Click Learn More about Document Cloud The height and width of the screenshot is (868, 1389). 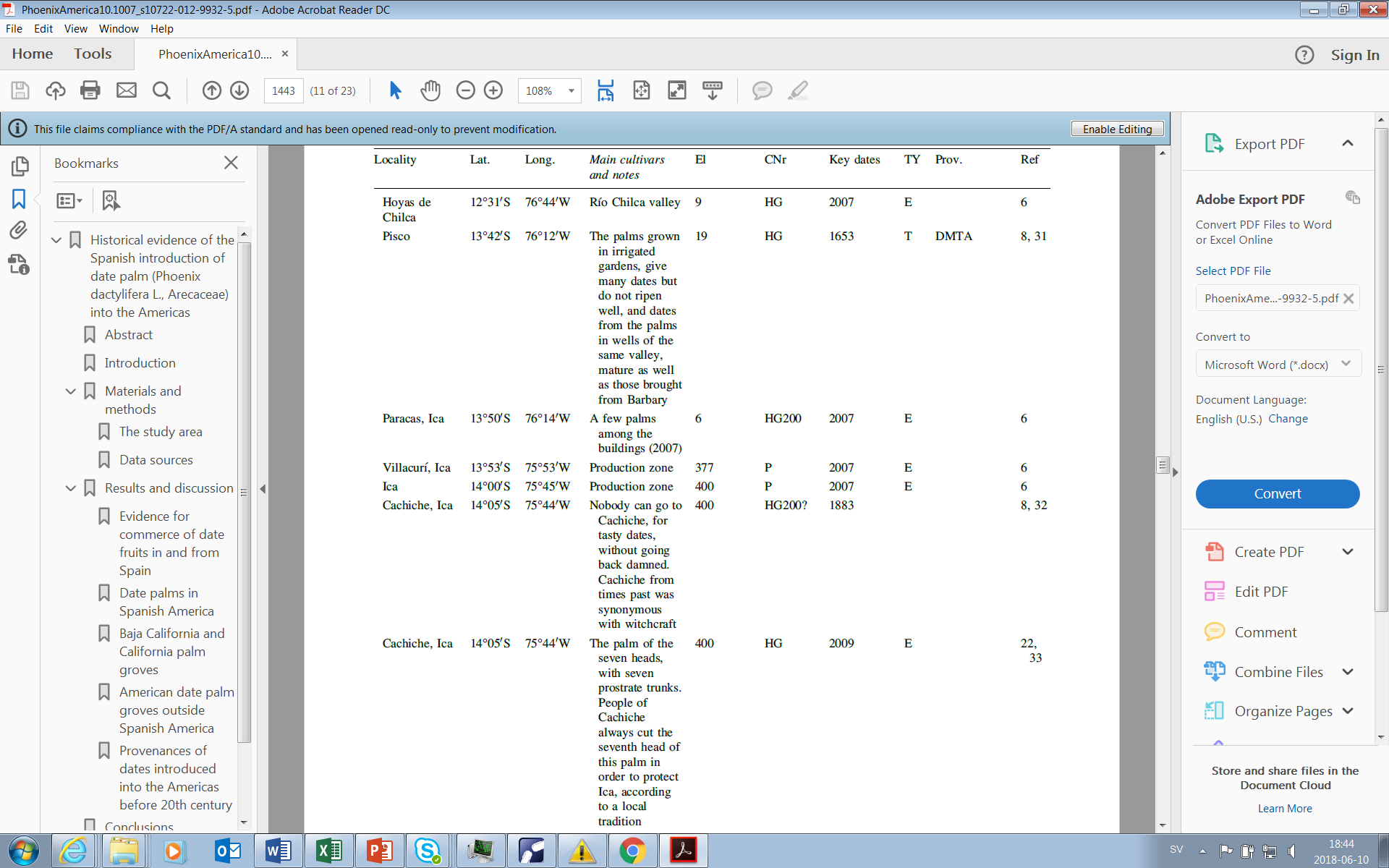[1285, 809]
